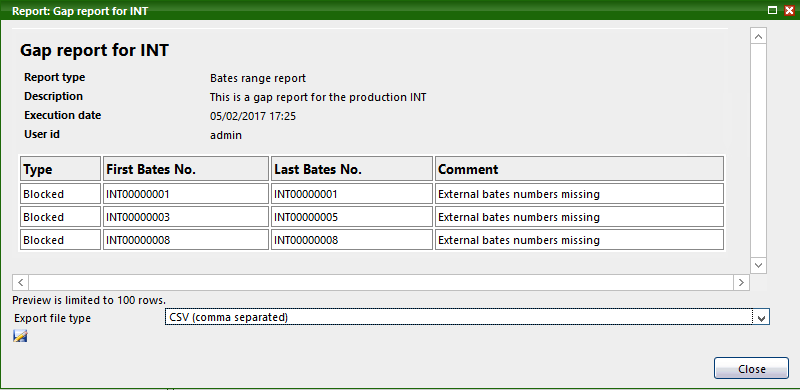Click the vertical scrollbar up arrow

[758, 36]
